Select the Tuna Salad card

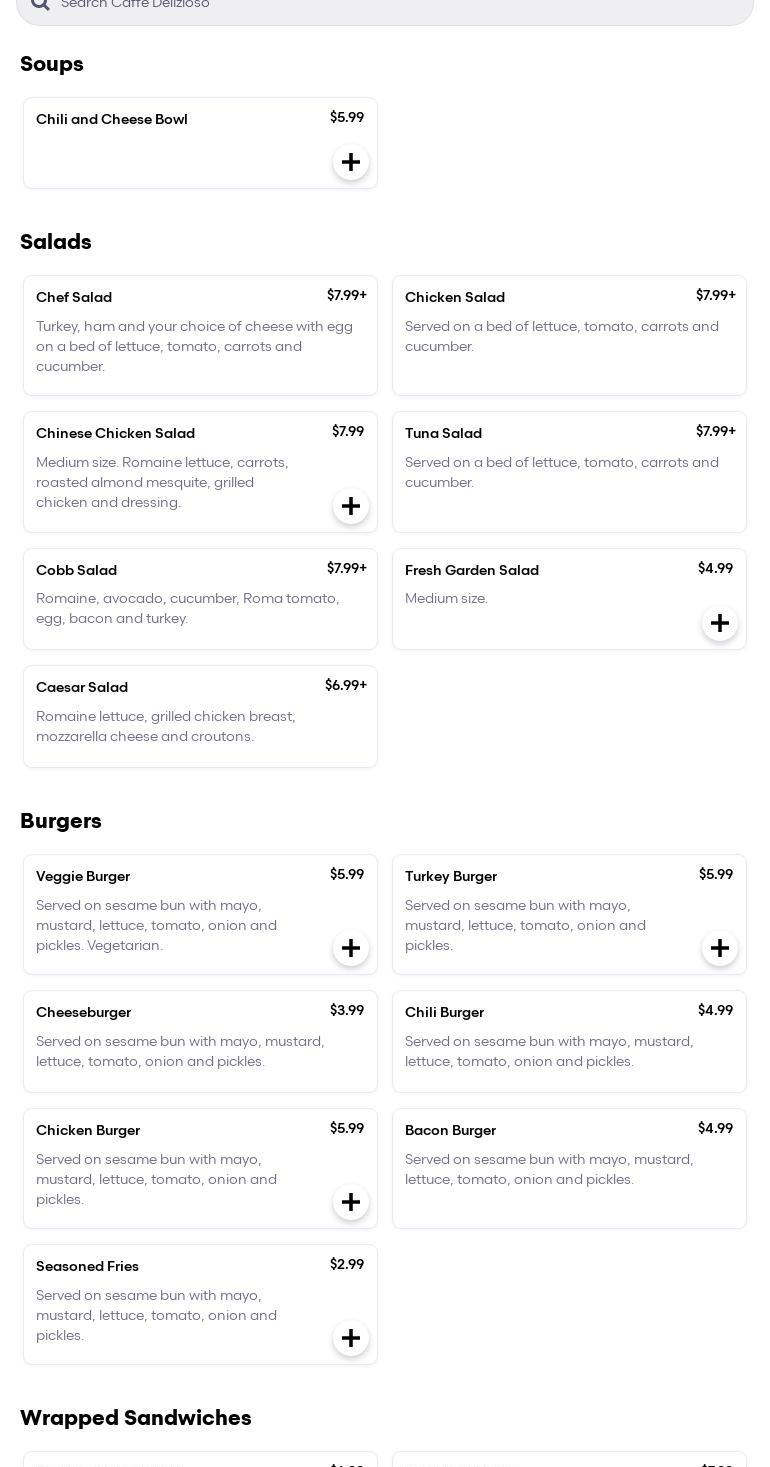[x=569, y=471]
